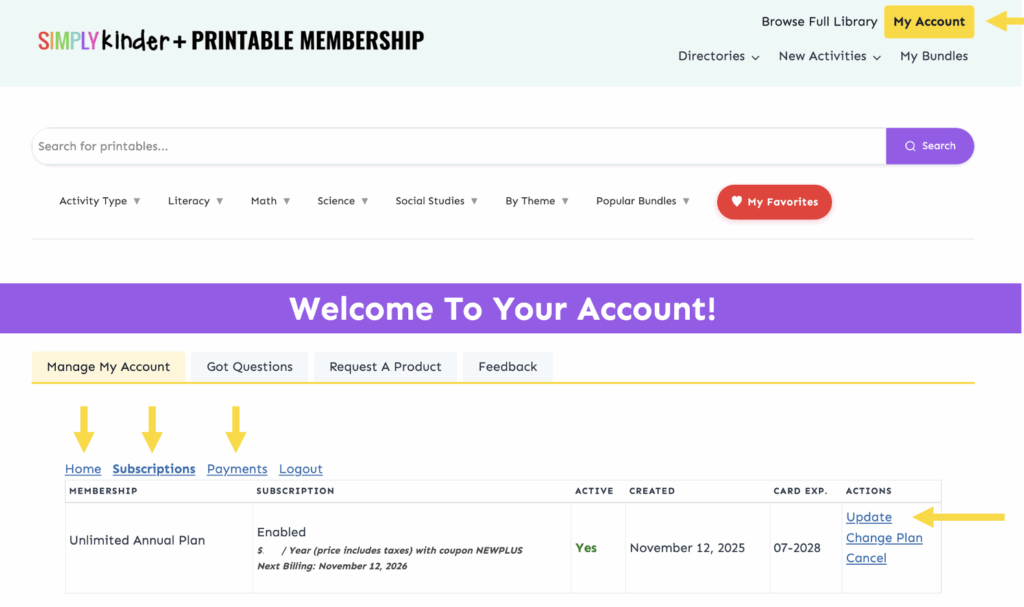
Task: Open the Directories menu
Action: pos(718,56)
